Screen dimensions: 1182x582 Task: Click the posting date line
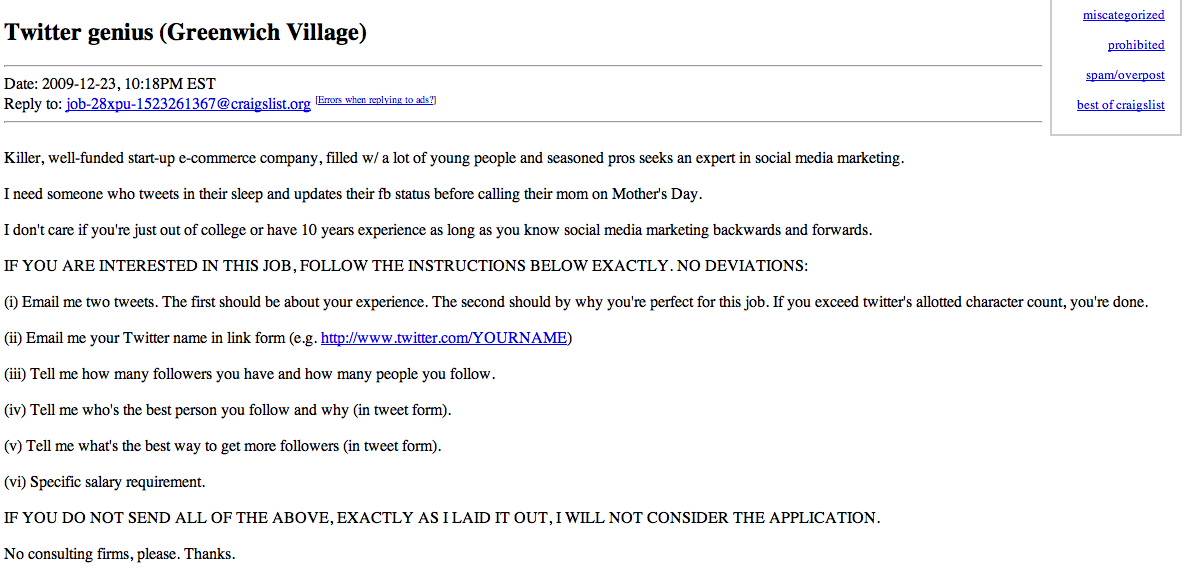(110, 84)
